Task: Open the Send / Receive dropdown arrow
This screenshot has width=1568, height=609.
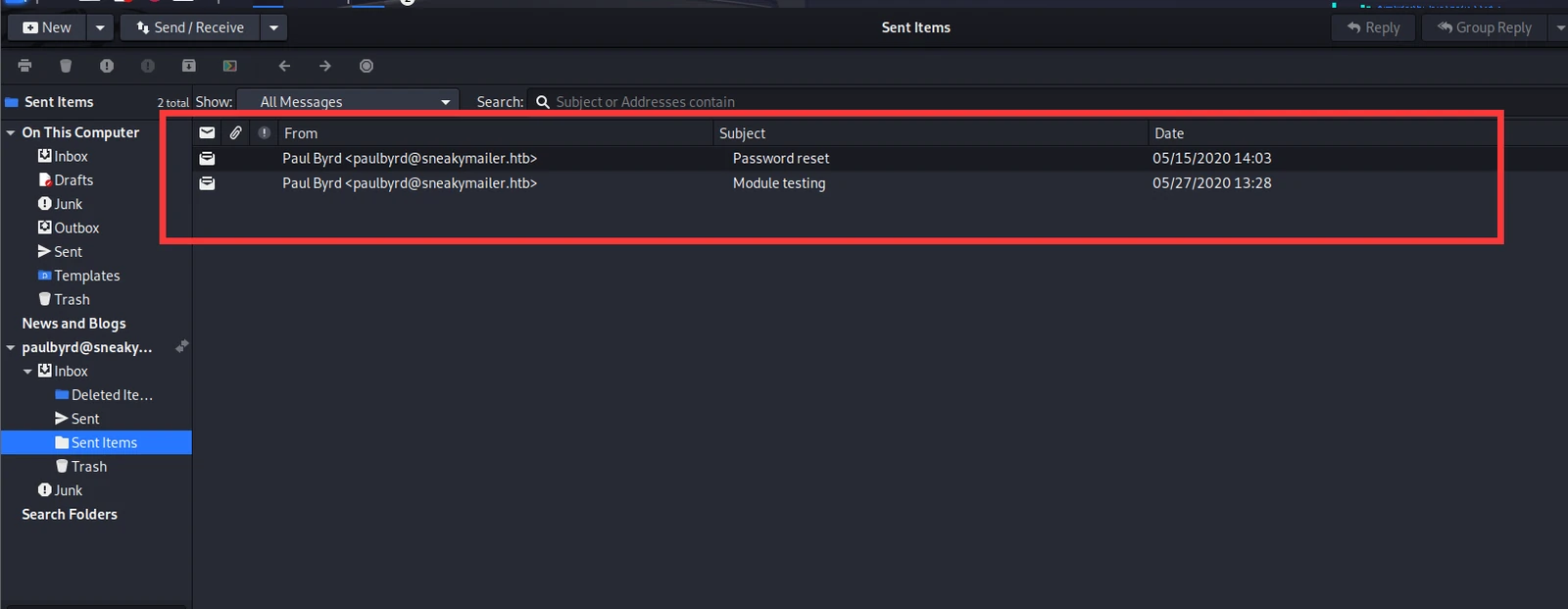Action: 274,27
